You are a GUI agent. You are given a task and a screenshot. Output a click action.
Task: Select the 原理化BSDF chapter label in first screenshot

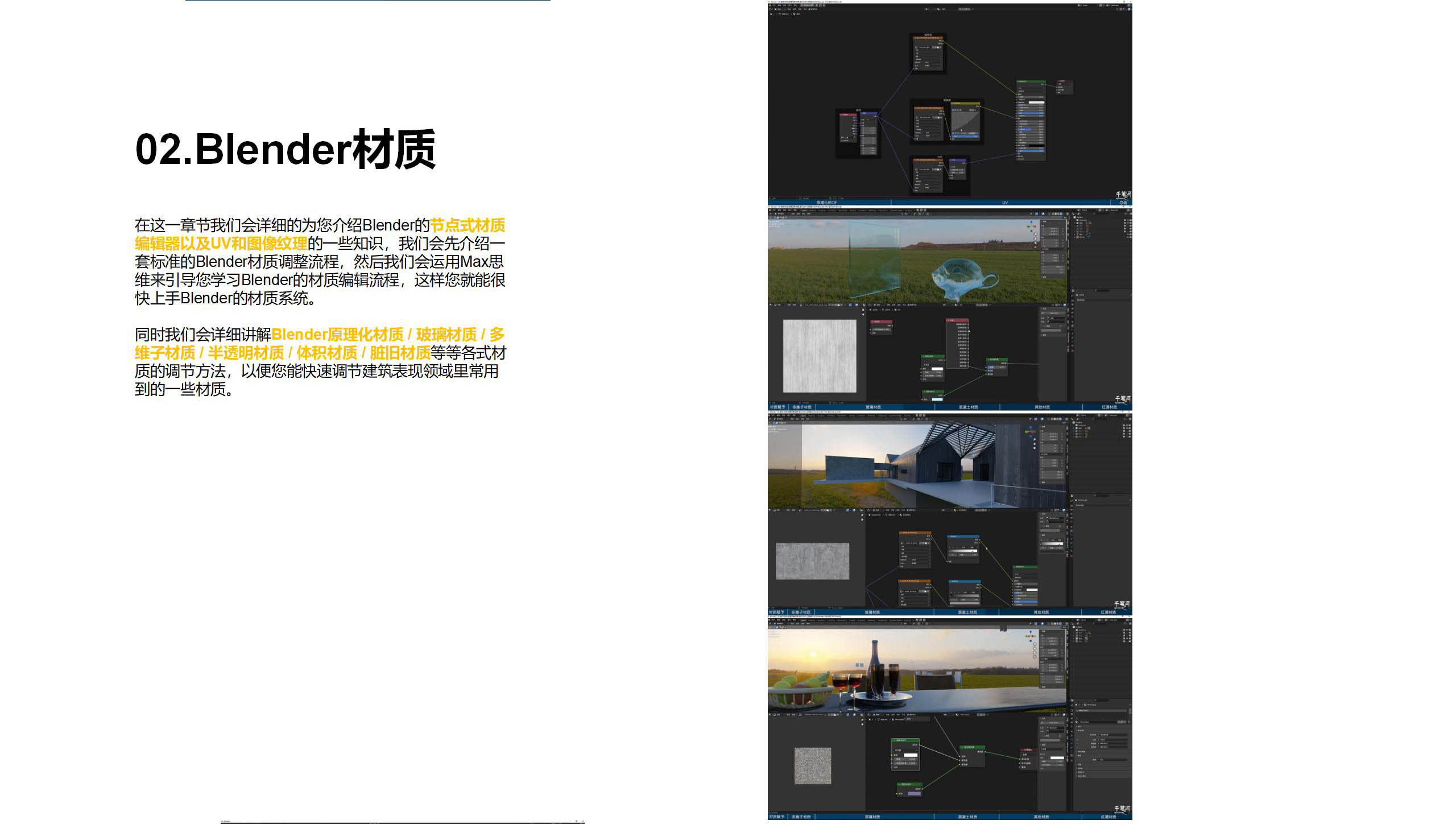coord(826,203)
